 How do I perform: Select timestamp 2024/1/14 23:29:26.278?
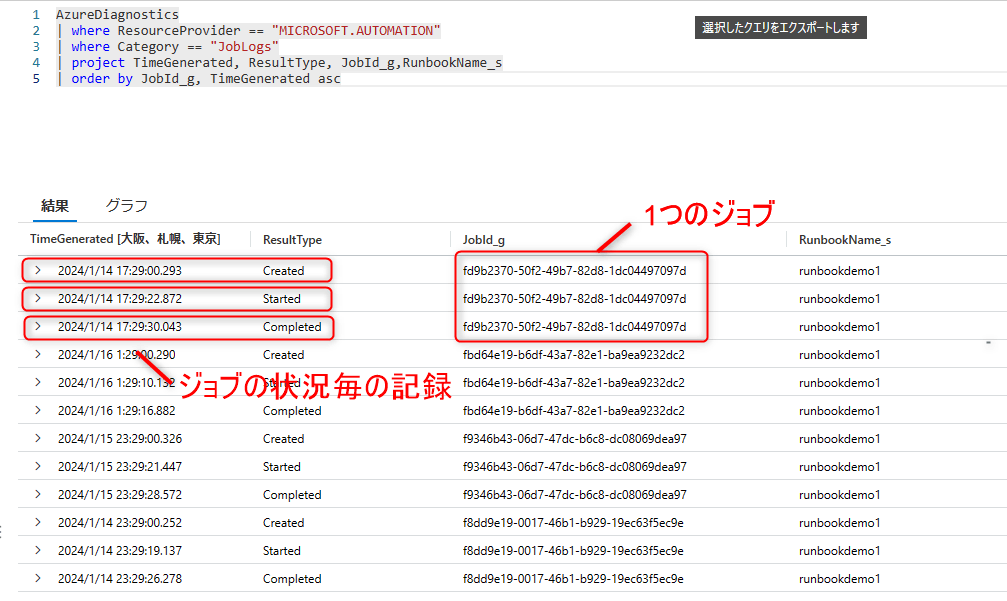click(x=120, y=579)
